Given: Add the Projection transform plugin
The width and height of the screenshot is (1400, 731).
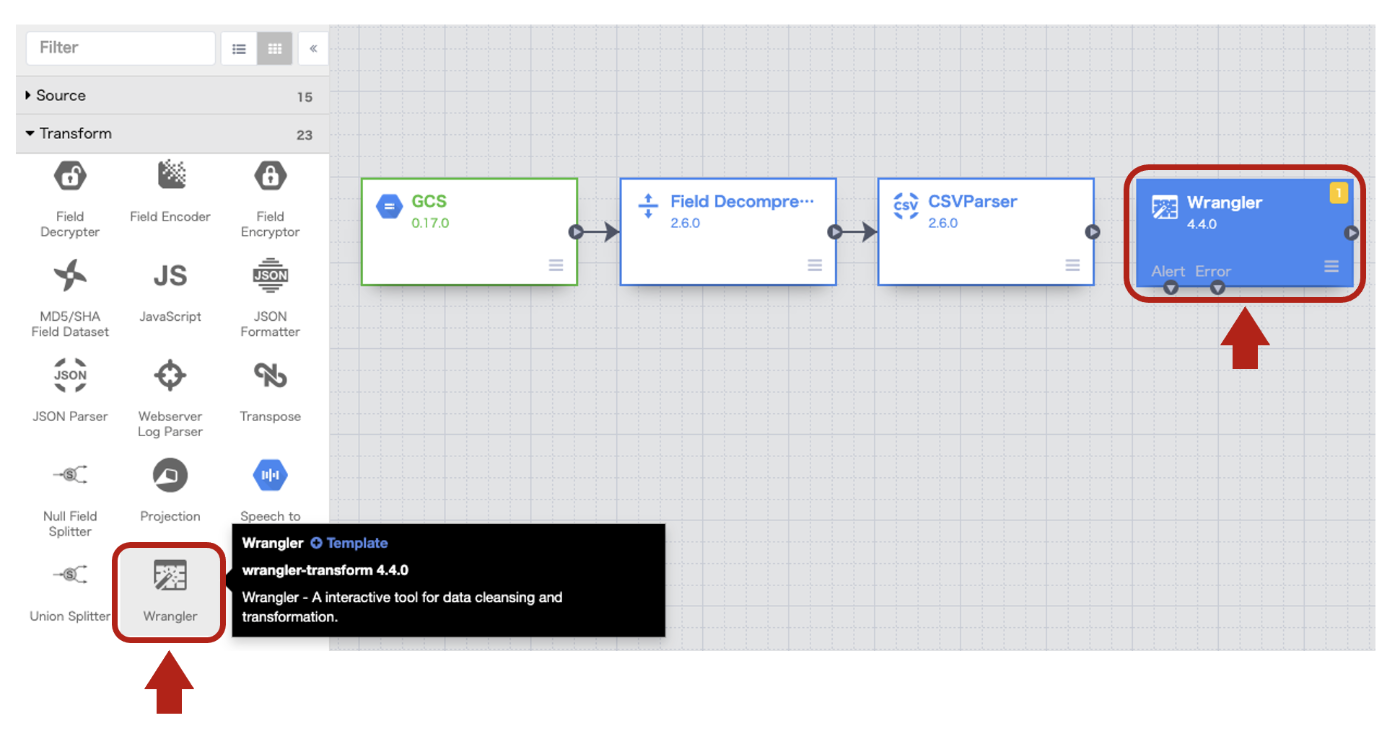Looking at the screenshot, I should 170,491.
